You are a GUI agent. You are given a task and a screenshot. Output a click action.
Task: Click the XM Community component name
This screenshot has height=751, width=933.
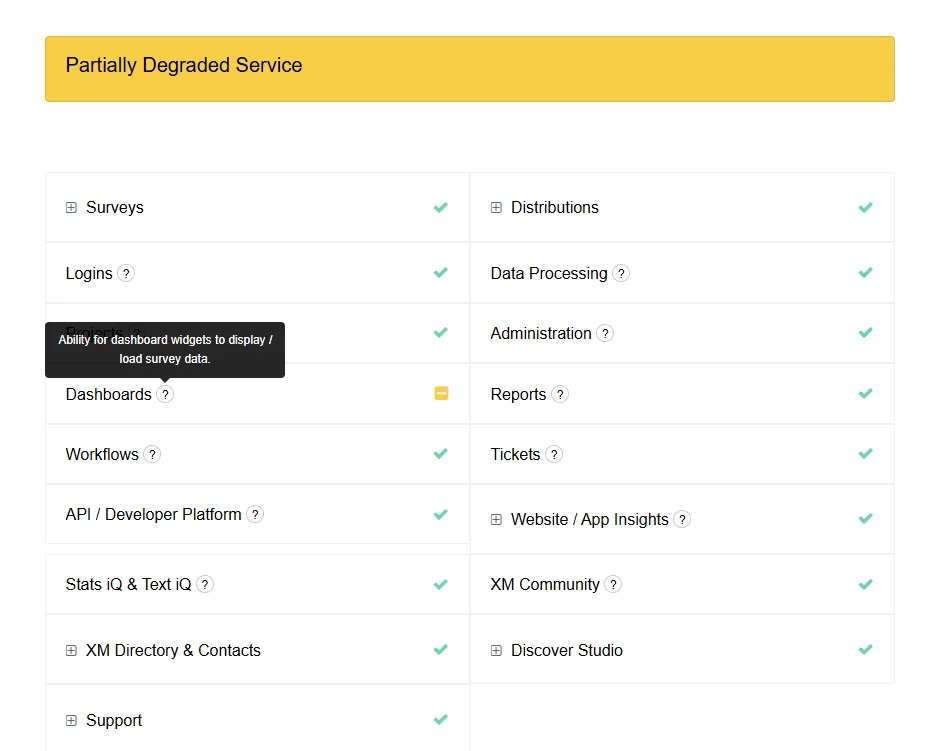click(x=546, y=585)
